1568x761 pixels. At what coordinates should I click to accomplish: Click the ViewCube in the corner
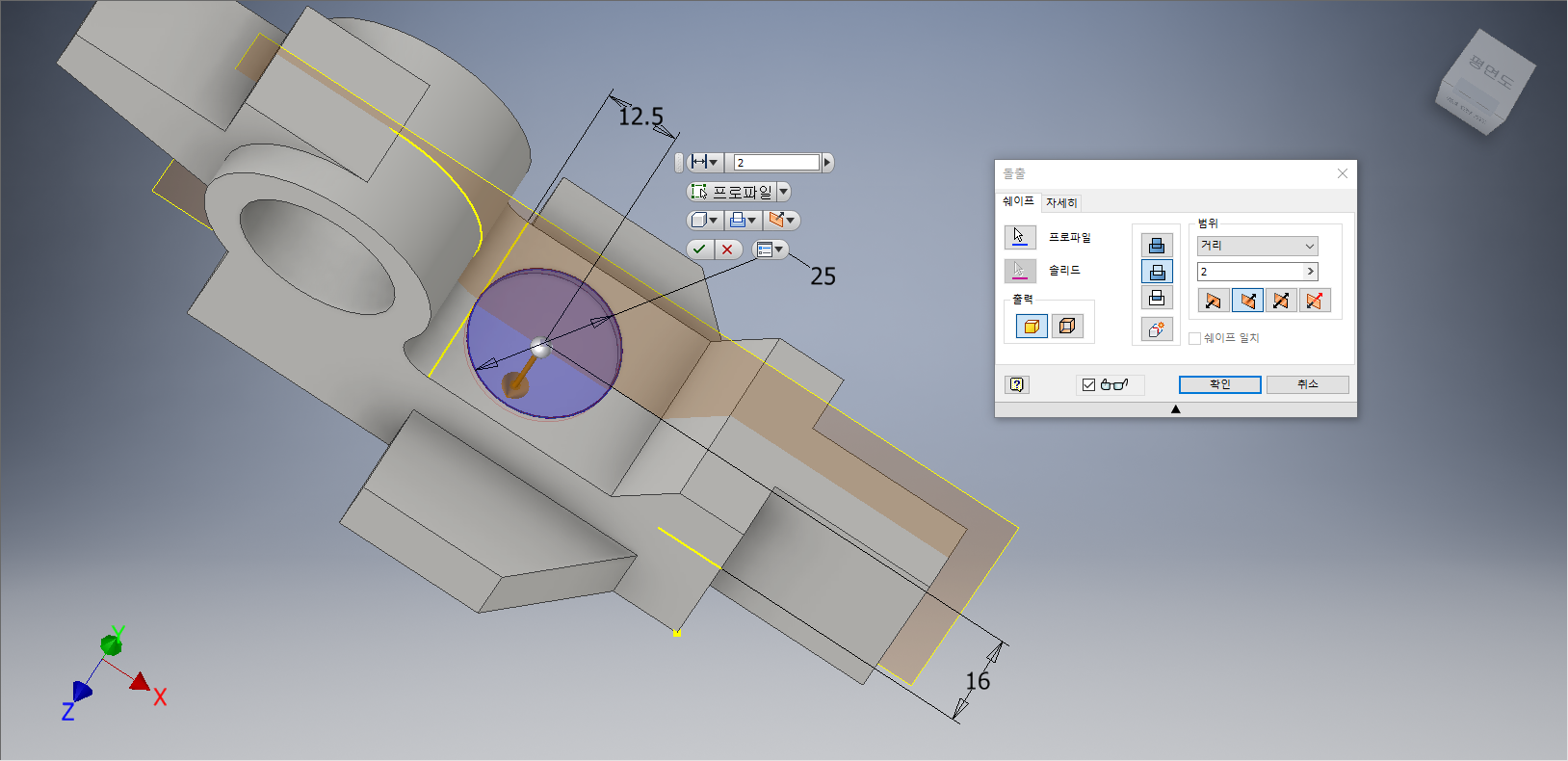click(1485, 83)
